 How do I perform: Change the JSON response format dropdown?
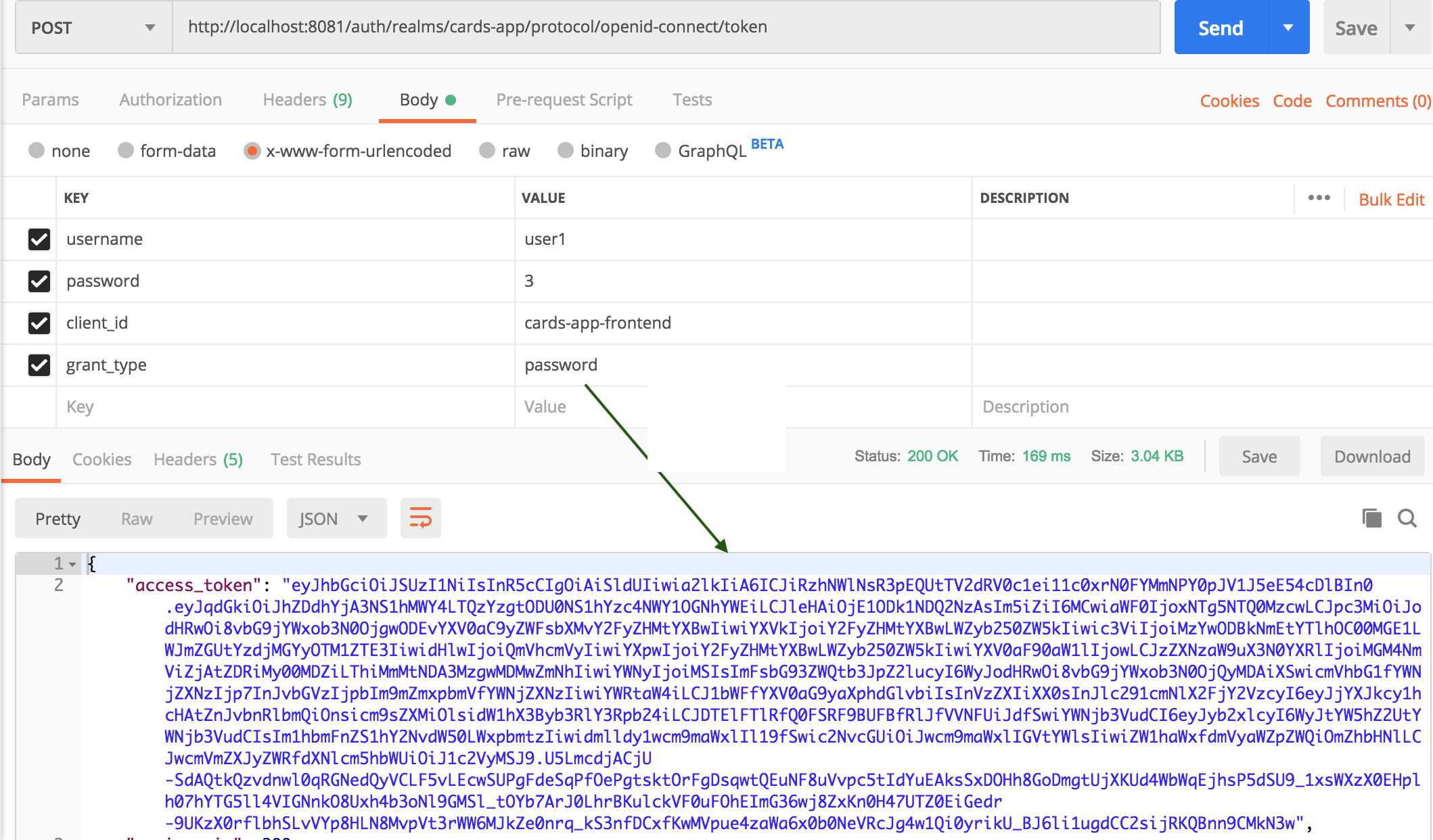click(336, 519)
